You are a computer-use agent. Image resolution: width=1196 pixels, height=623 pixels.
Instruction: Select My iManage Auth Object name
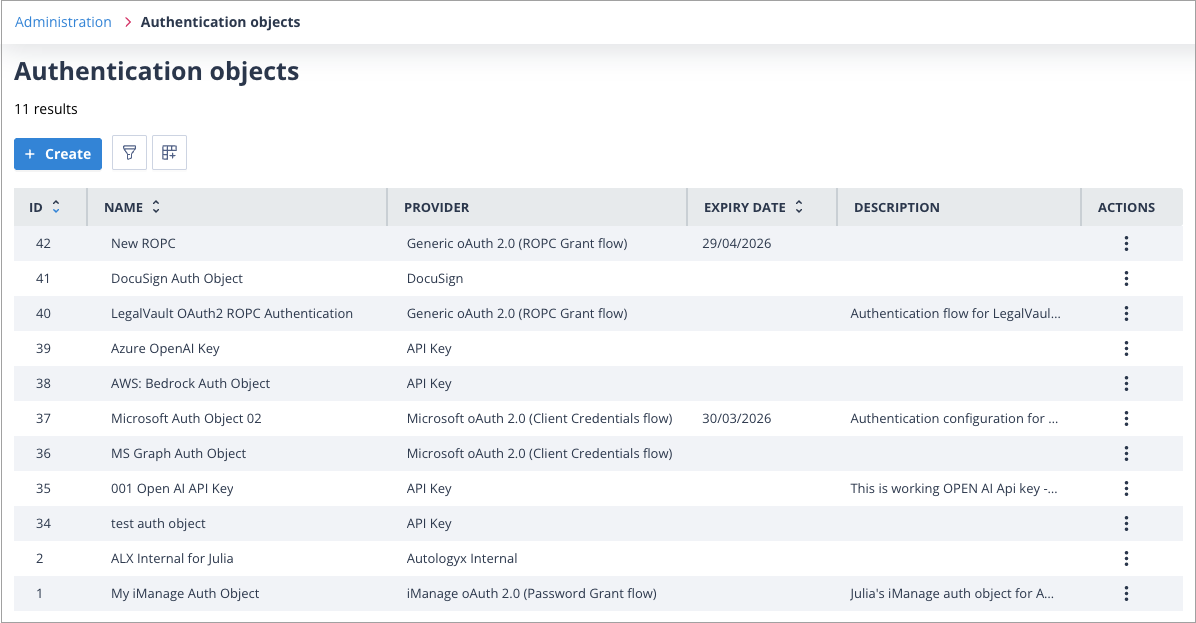pyautogui.click(x=185, y=594)
